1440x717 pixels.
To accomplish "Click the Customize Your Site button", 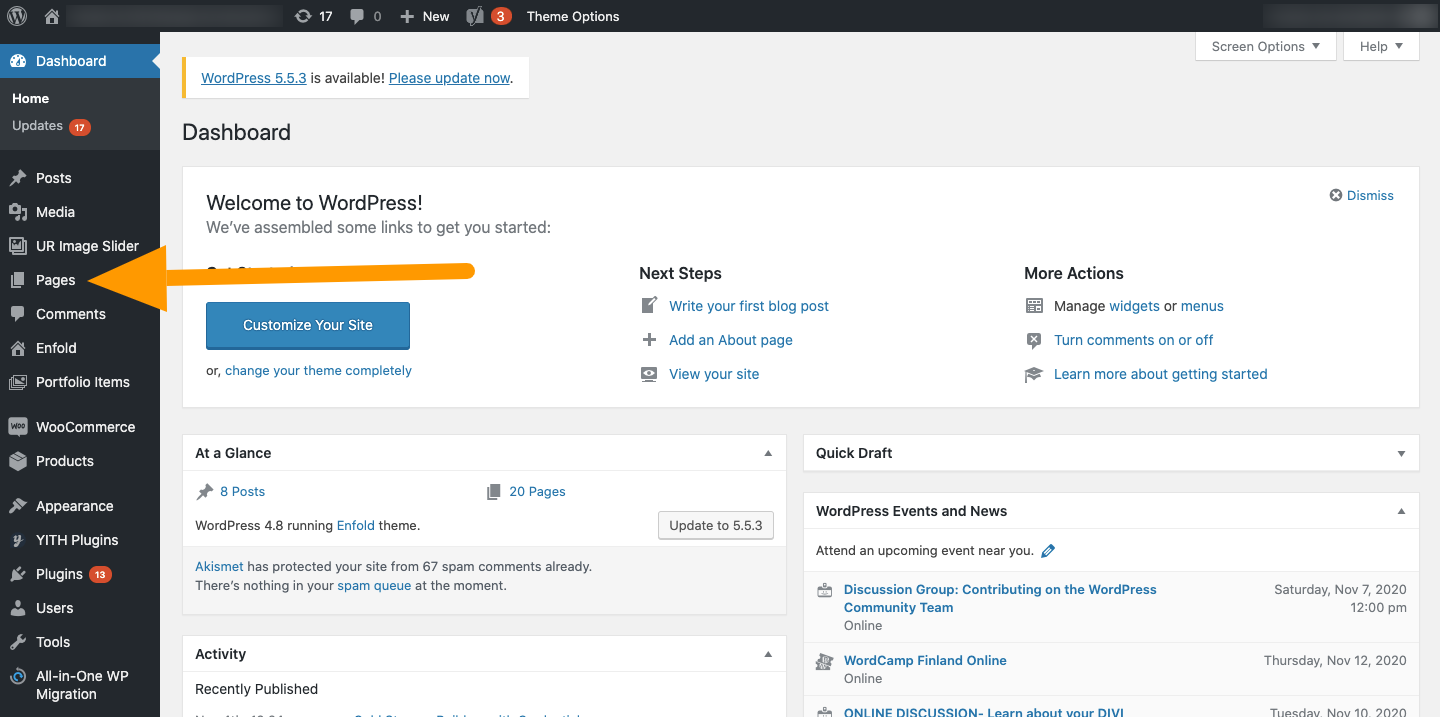I will tap(308, 325).
